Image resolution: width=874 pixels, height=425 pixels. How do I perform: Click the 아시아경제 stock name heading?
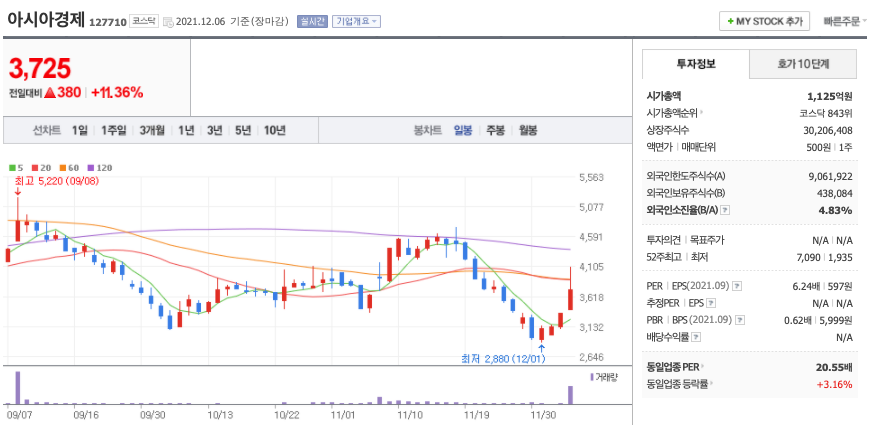point(46,20)
